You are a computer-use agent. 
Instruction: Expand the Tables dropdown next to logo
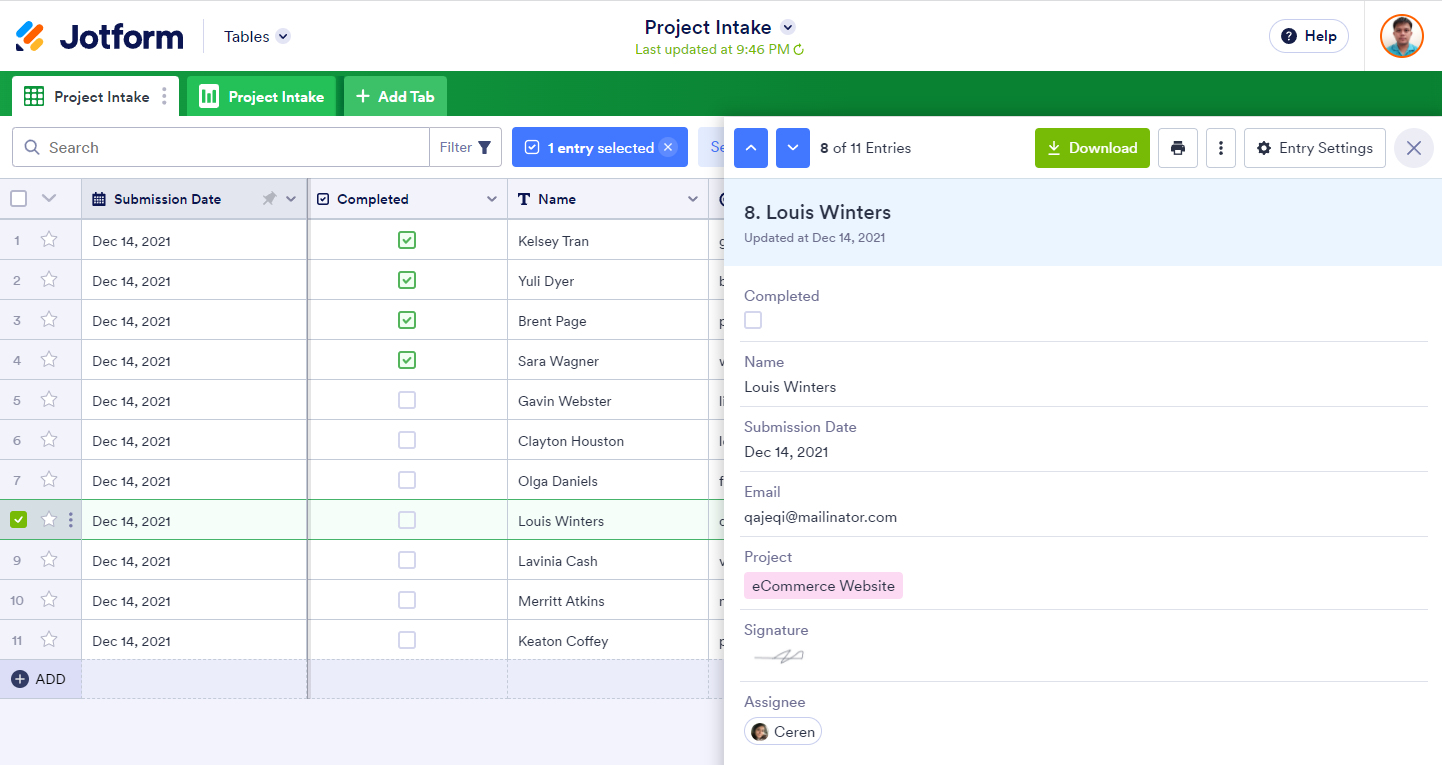pos(283,37)
